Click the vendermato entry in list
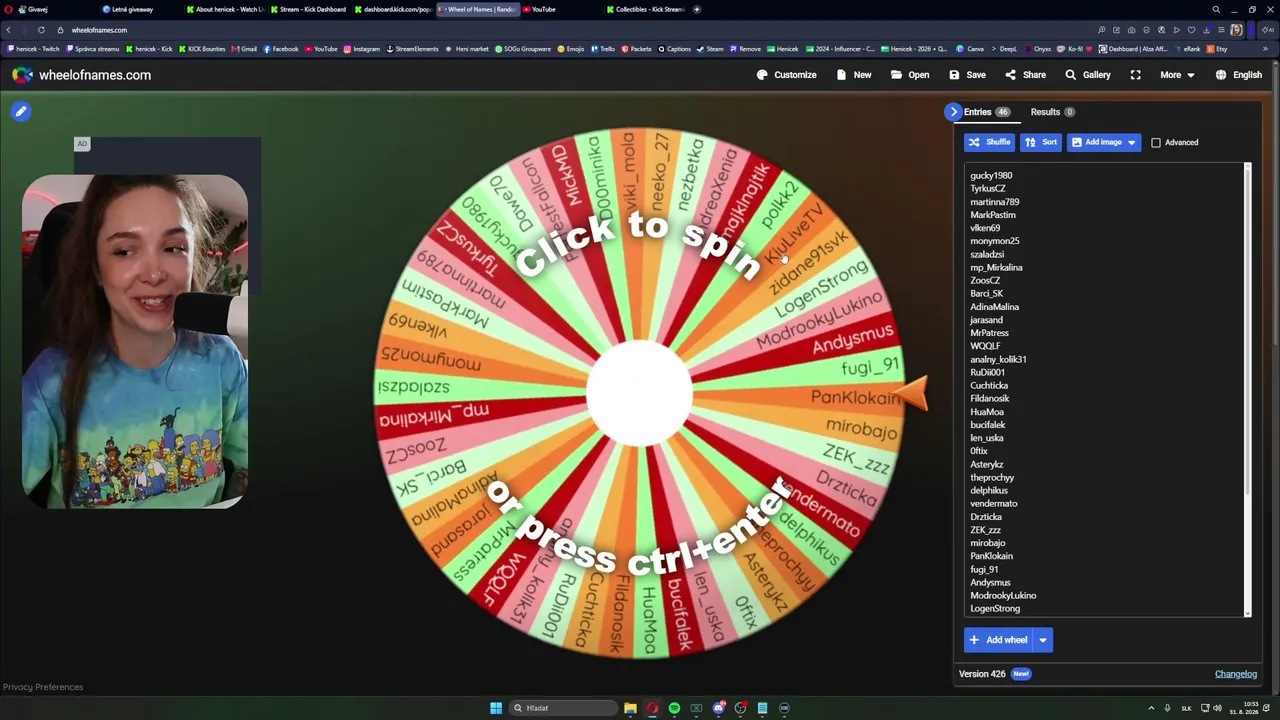The width and height of the screenshot is (1280, 720). pyautogui.click(x=994, y=504)
